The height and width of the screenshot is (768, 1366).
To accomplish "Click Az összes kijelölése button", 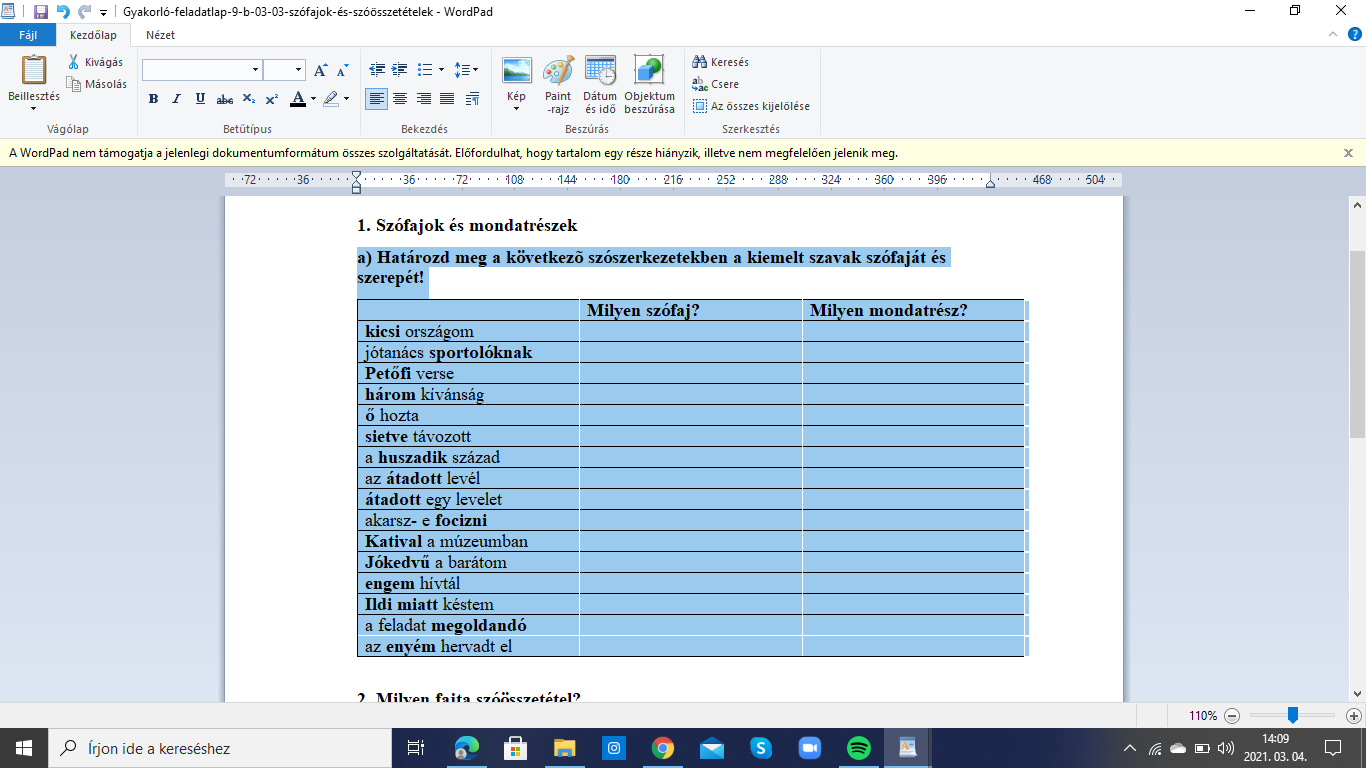I will tap(751, 106).
